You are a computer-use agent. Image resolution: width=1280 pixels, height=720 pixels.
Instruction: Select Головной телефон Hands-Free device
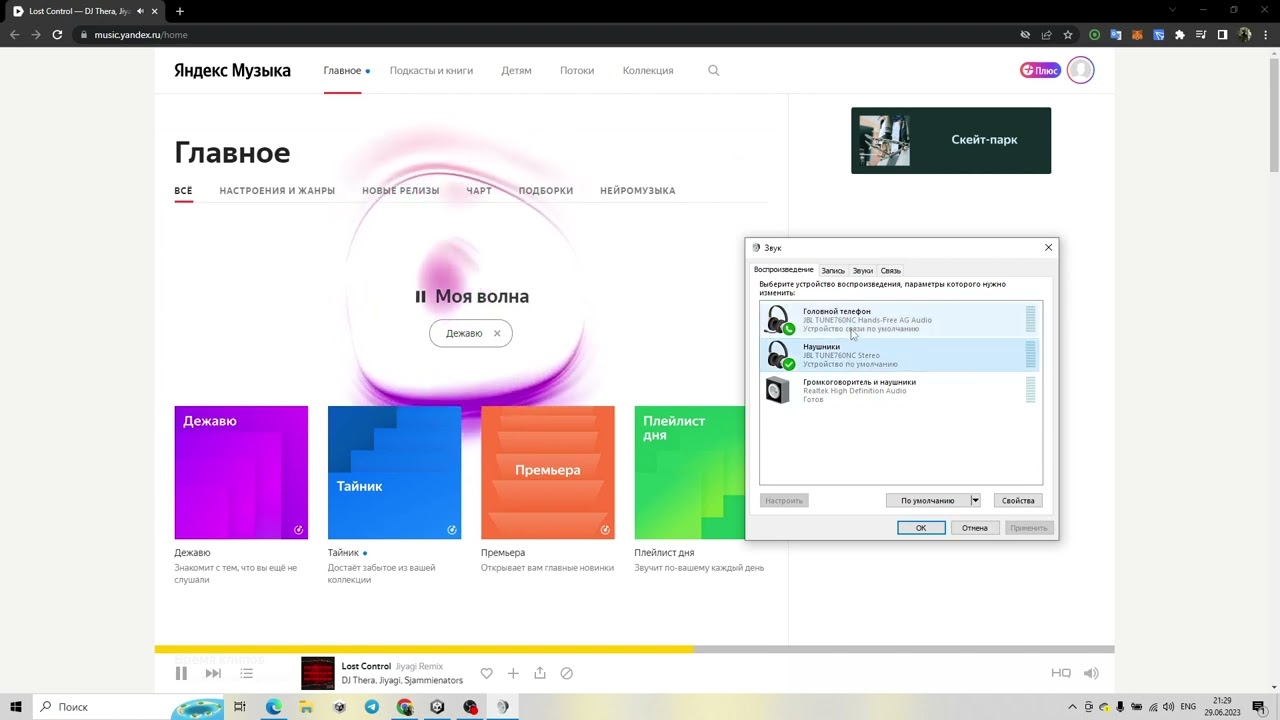coord(900,320)
